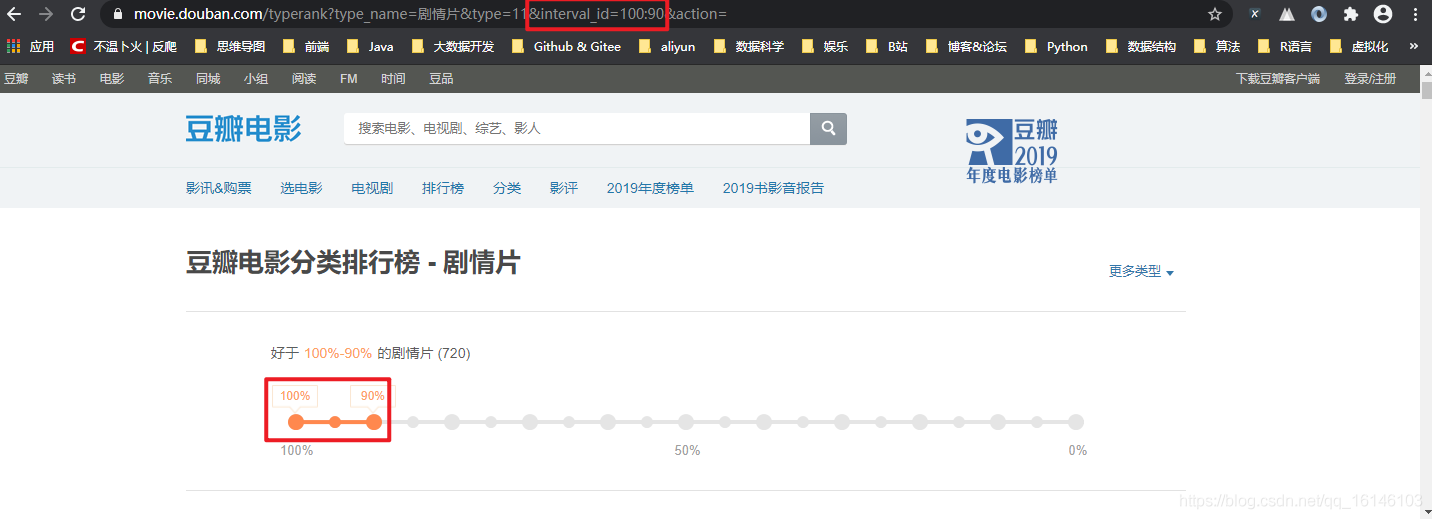
Task: Reload the current page
Action: pyautogui.click(x=78, y=14)
